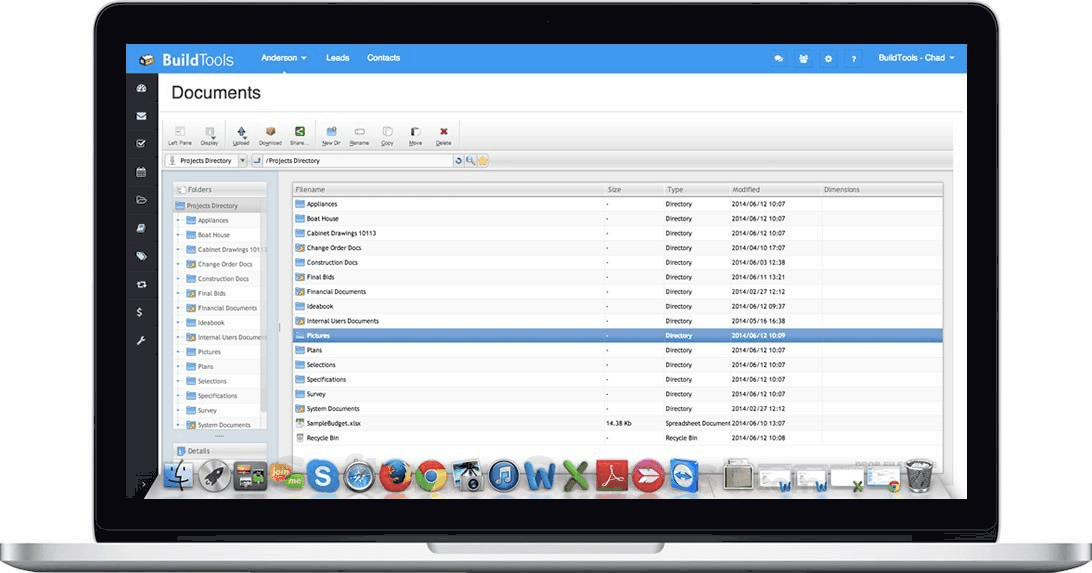Create a folder with New Dir icon
The image size is (1092, 573).
(332, 132)
